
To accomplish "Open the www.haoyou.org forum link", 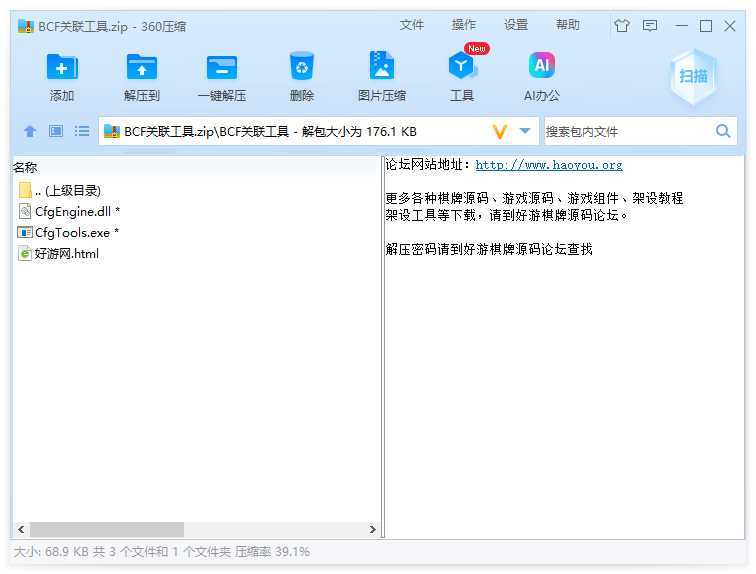I will [x=548, y=165].
